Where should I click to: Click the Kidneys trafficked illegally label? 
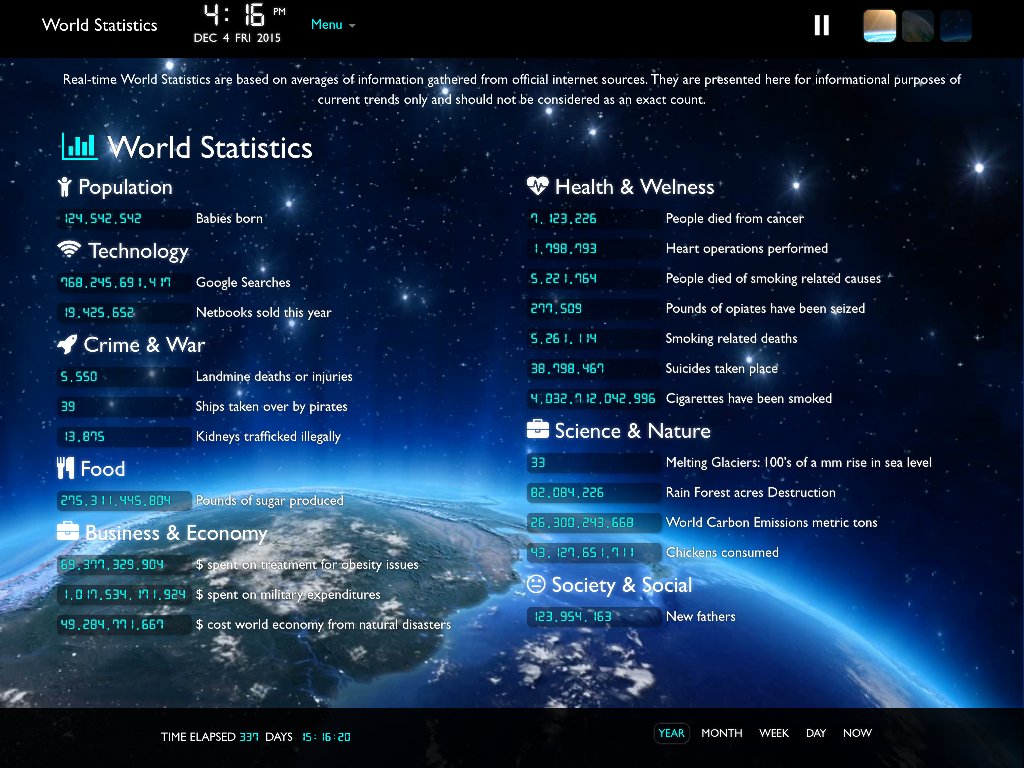pos(268,437)
